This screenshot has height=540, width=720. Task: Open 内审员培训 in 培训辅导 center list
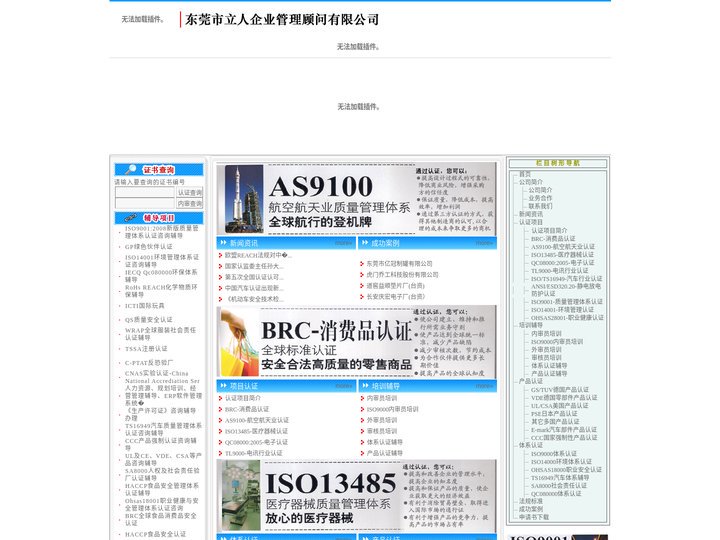point(382,398)
